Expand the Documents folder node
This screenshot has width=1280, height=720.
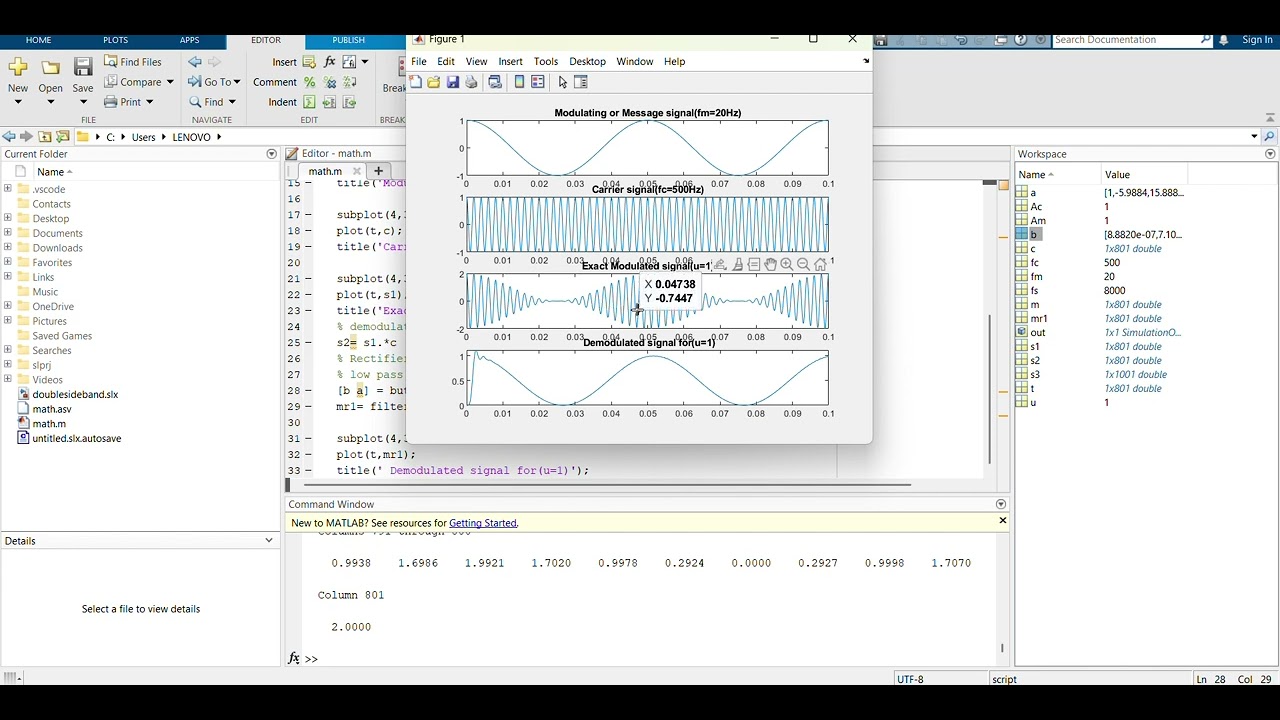8,233
